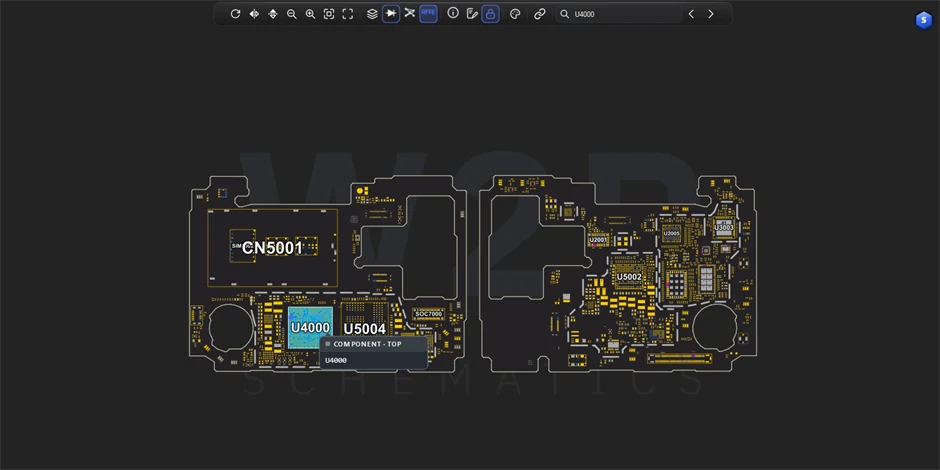
Task: Open the layers panel icon
Action: point(372,14)
